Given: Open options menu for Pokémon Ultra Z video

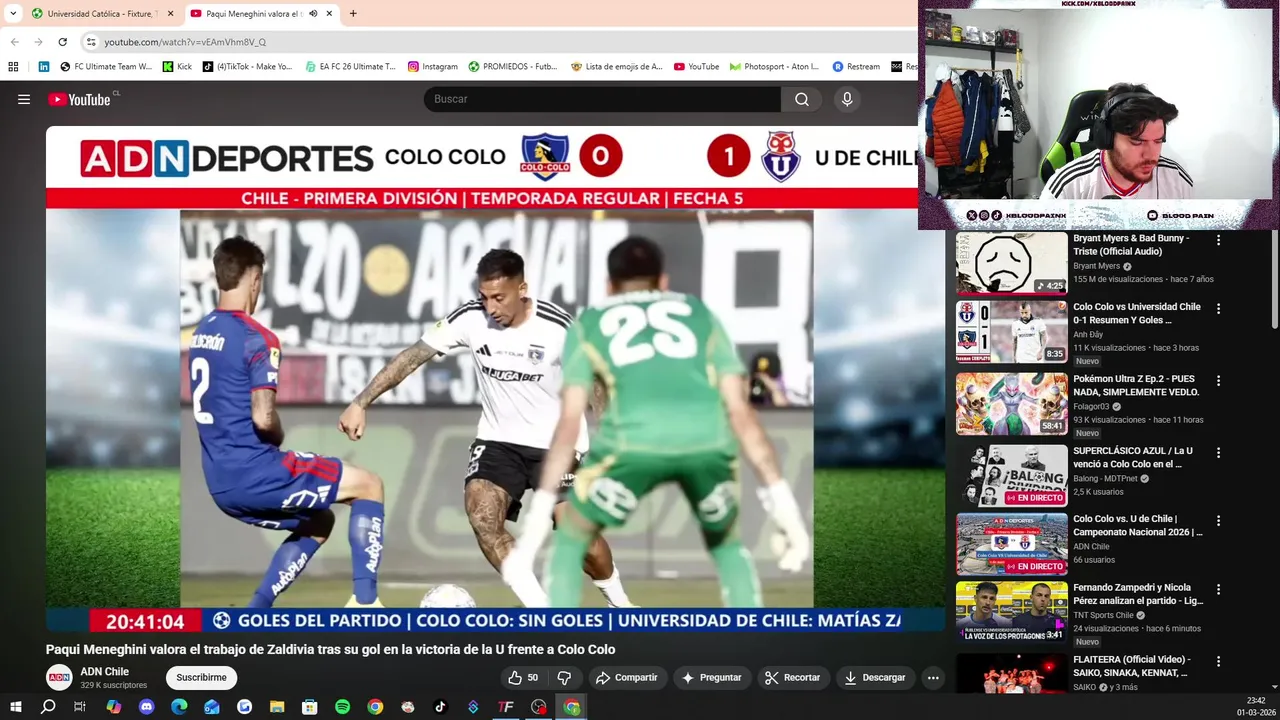Looking at the screenshot, I should point(1218,381).
